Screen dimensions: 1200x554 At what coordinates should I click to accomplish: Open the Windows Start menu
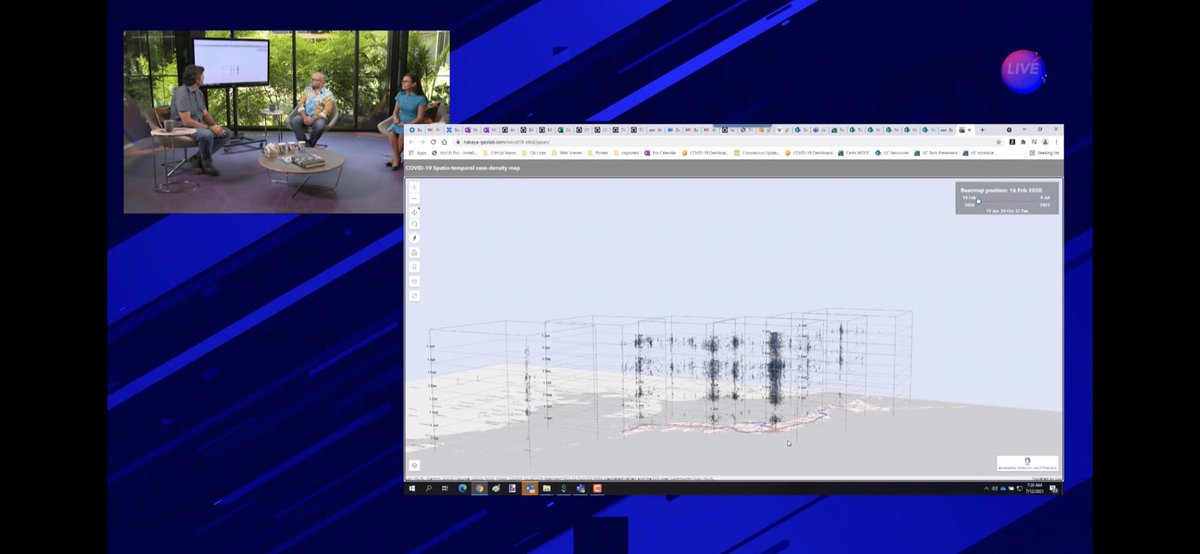(x=412, y=489)
